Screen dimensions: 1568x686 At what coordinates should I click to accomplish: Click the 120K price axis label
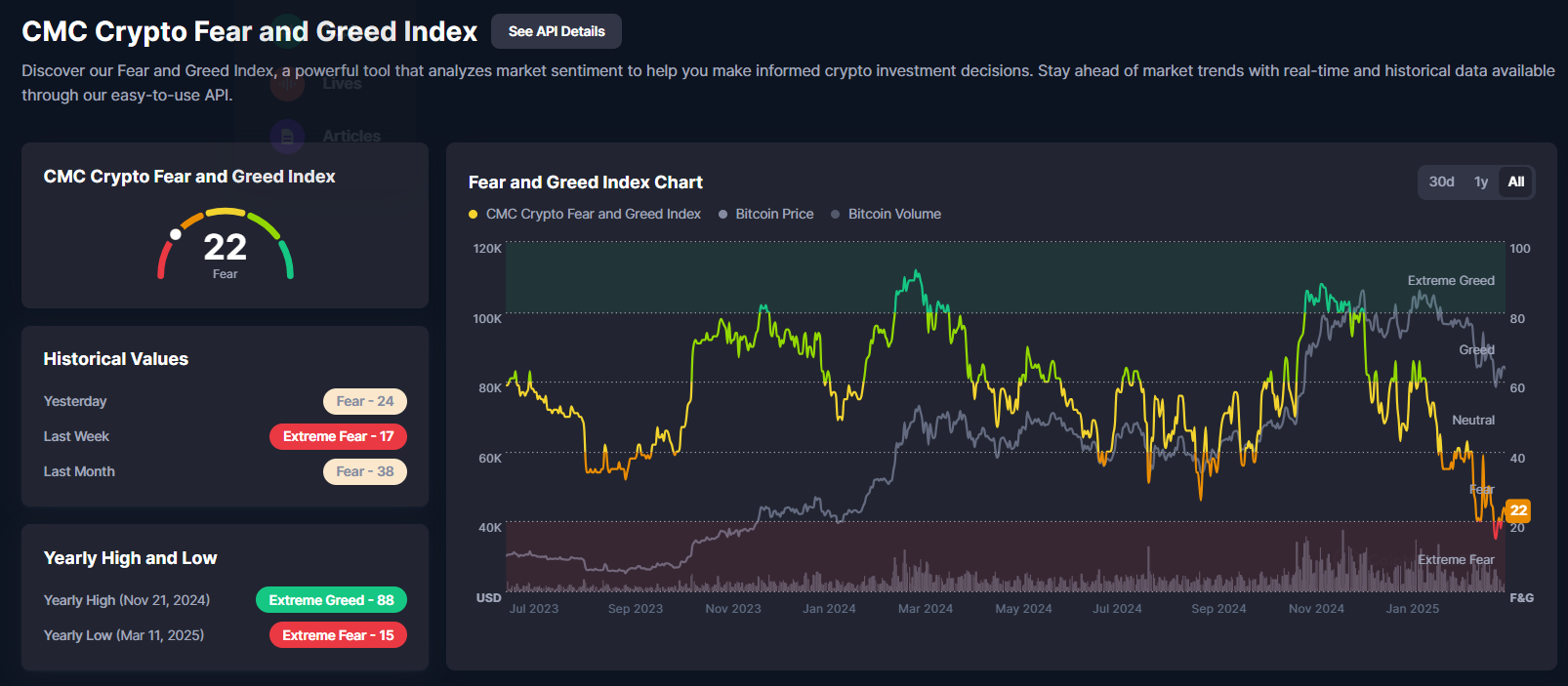(487, 249)
